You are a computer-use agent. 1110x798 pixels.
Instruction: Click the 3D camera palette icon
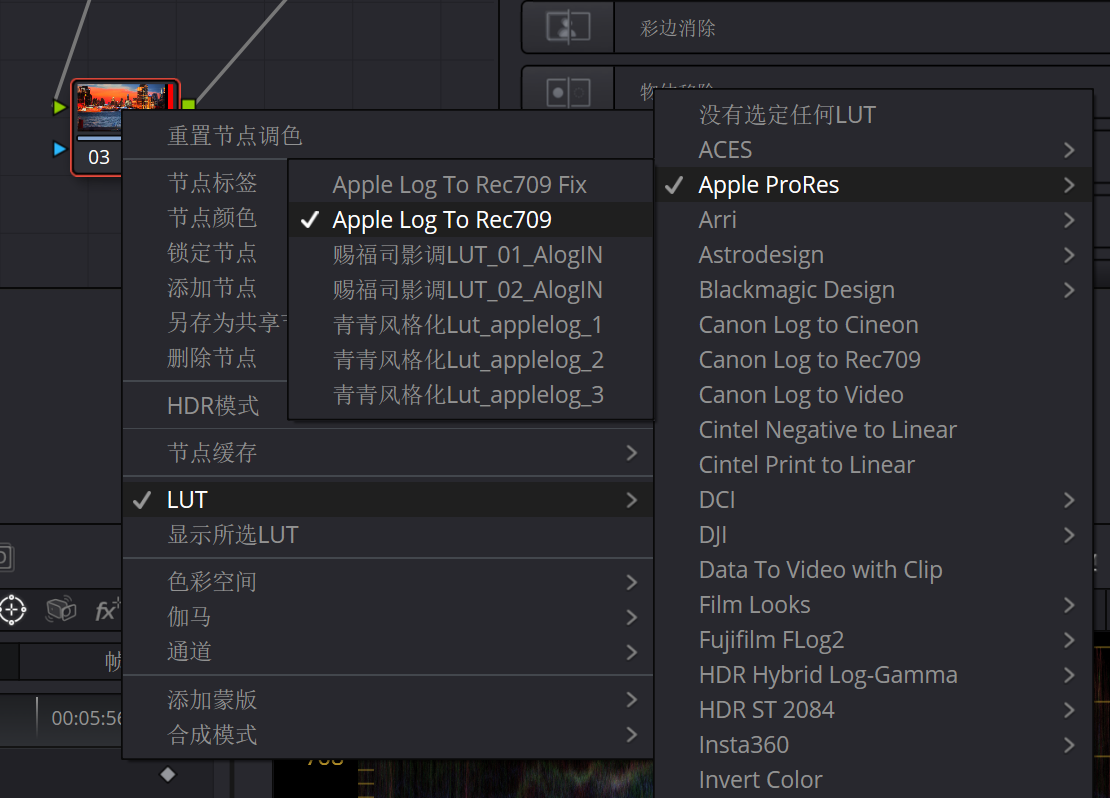click(61, 609)
